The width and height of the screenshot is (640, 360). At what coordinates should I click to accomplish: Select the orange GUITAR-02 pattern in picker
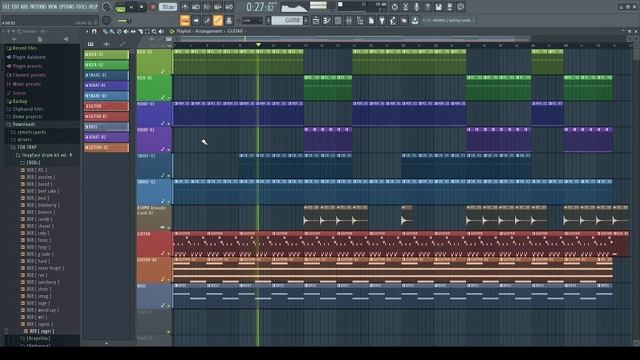[x=107, y=147]
